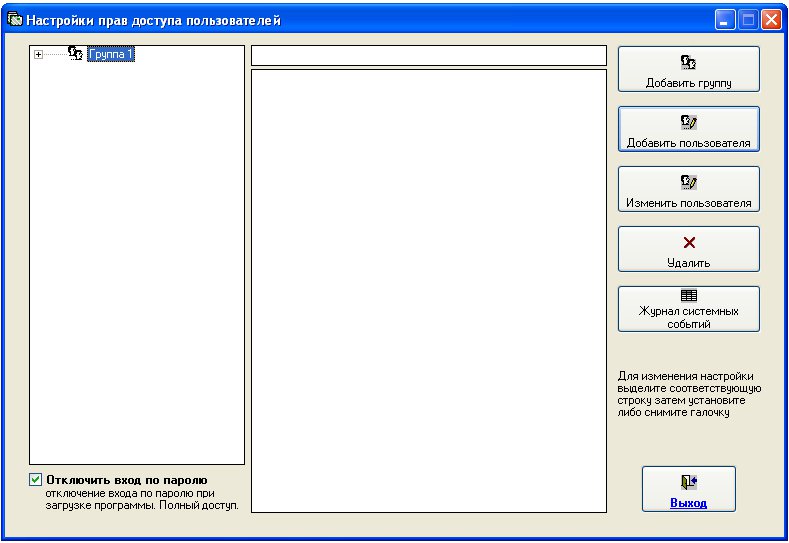Image resolution: width=789 pixels, height=543 pixels.
Task: Click the Добавить пользователя button
Action: [688, 129]
